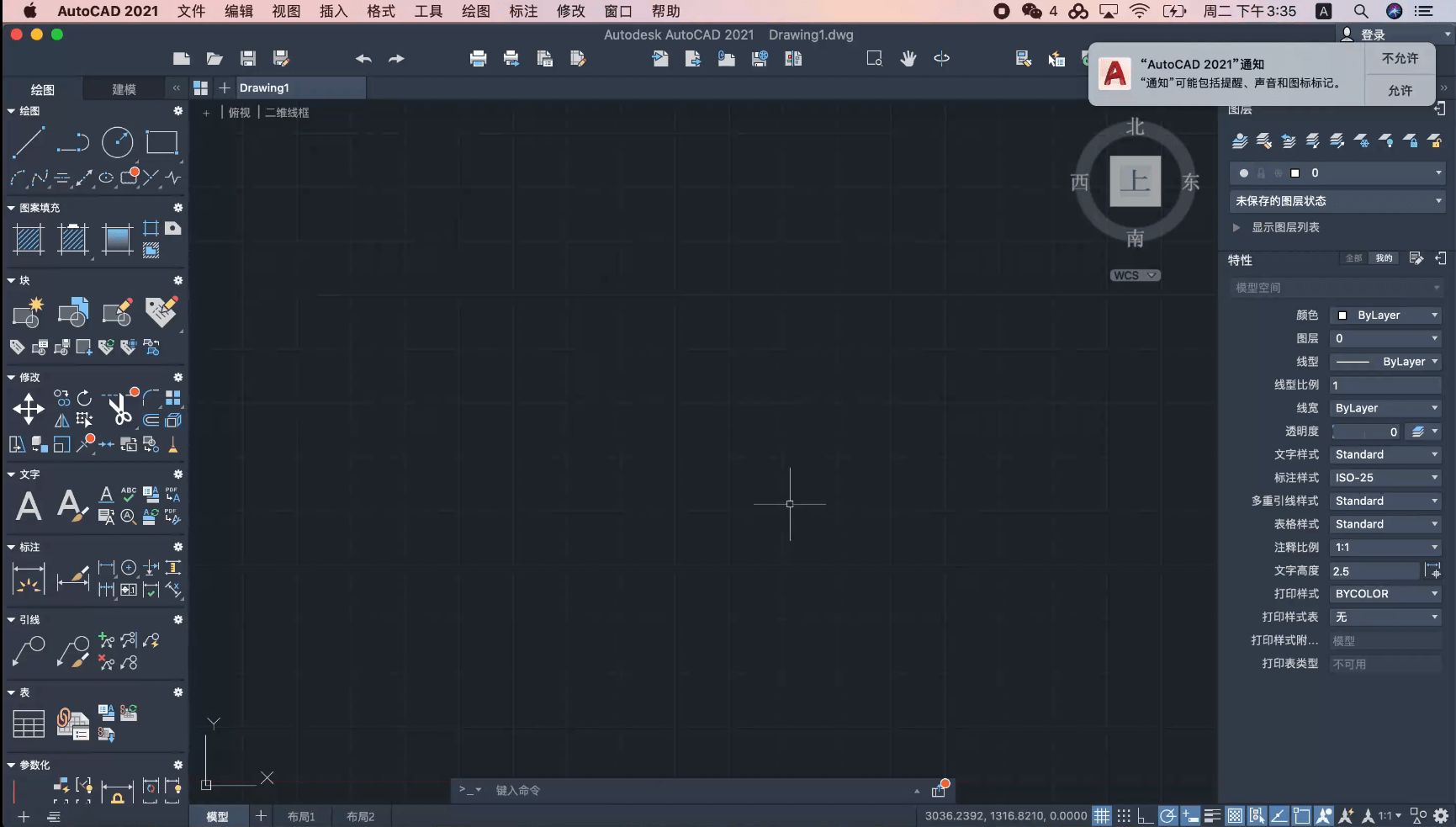
Task: Insert a Table with the table tool
Action: point(29,724)
